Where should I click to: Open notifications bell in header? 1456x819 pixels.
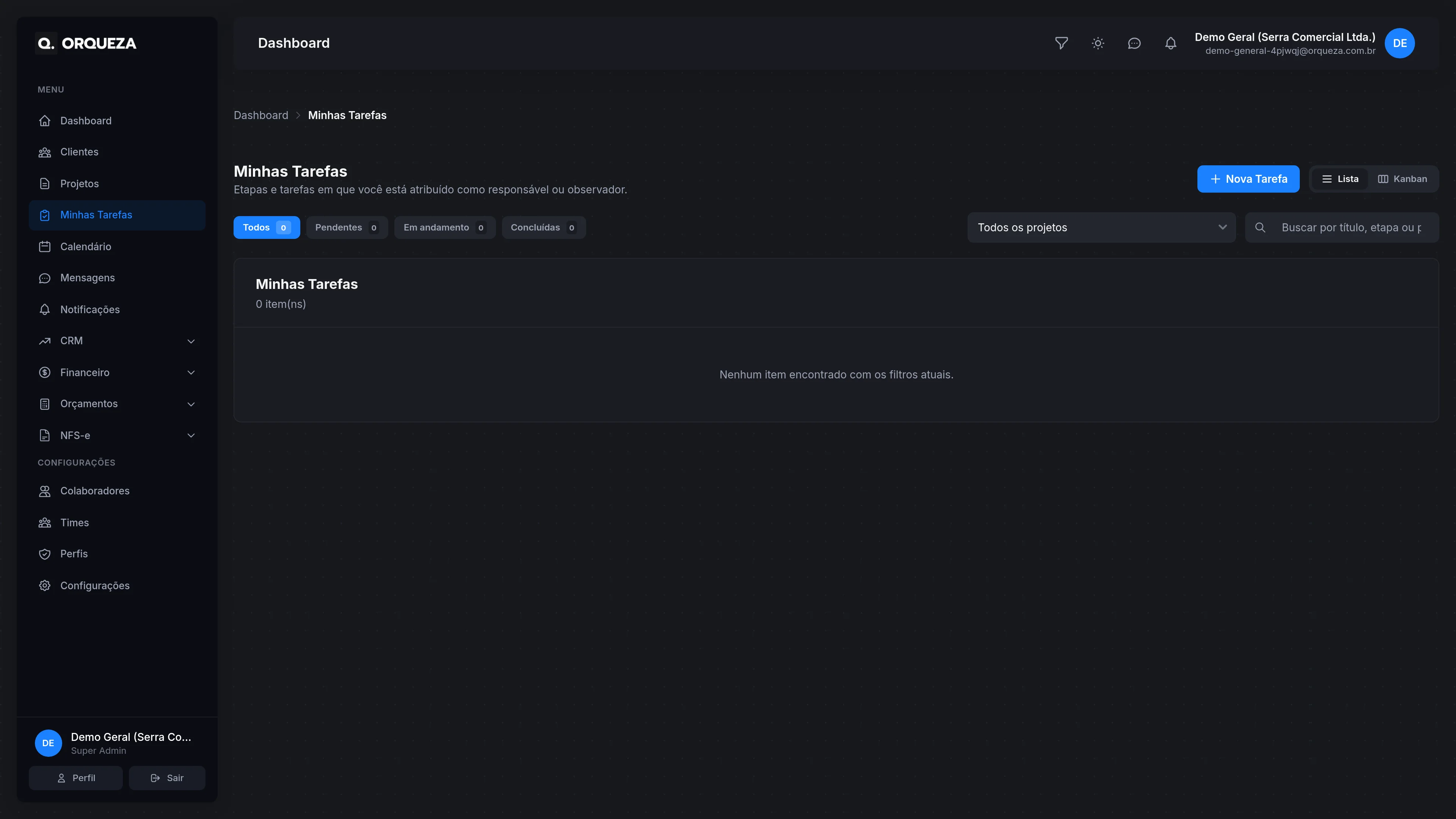point(1170,43)
